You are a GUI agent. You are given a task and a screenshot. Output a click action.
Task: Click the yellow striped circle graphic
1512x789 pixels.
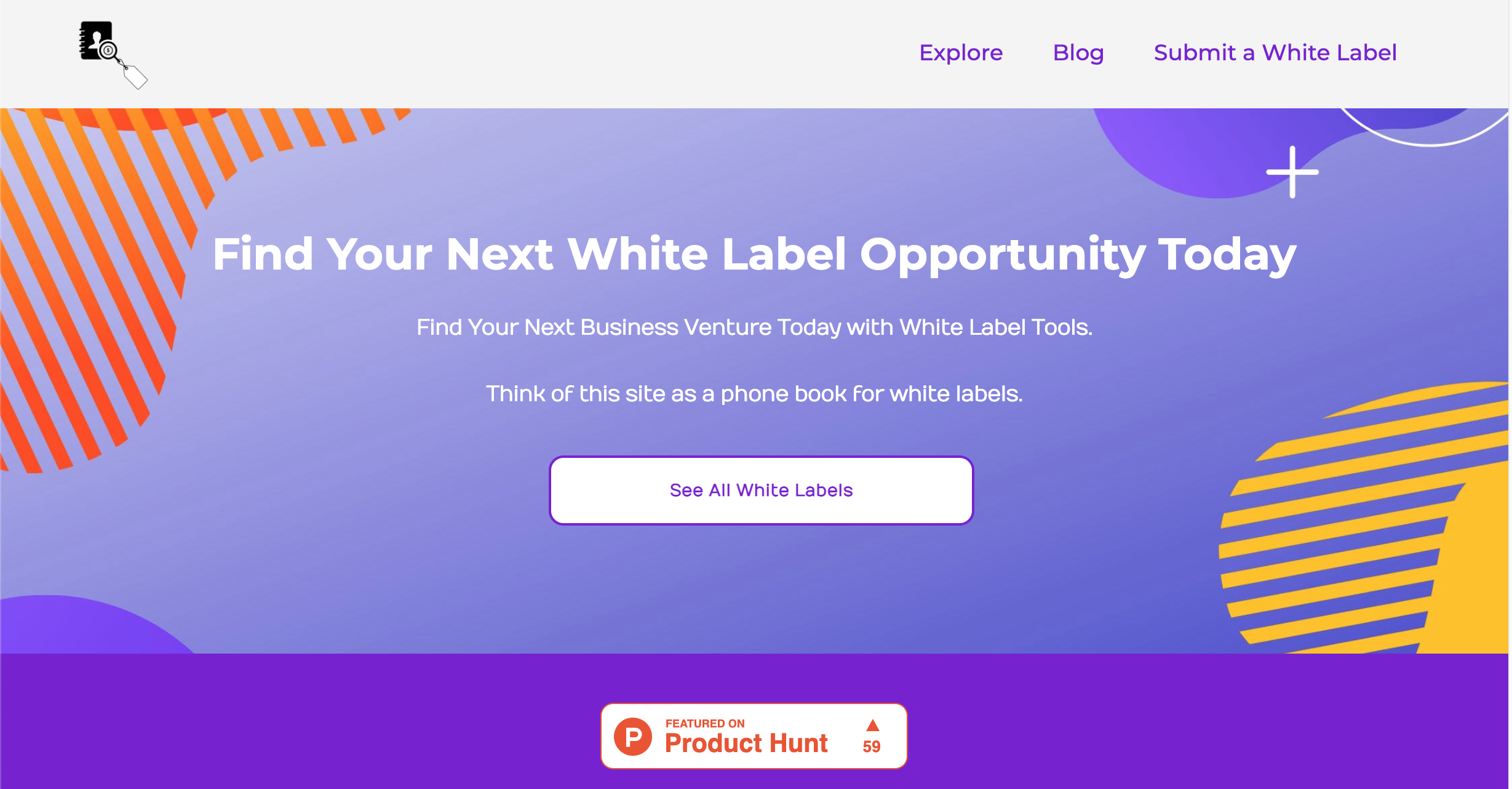click(x=1366, y=517)
